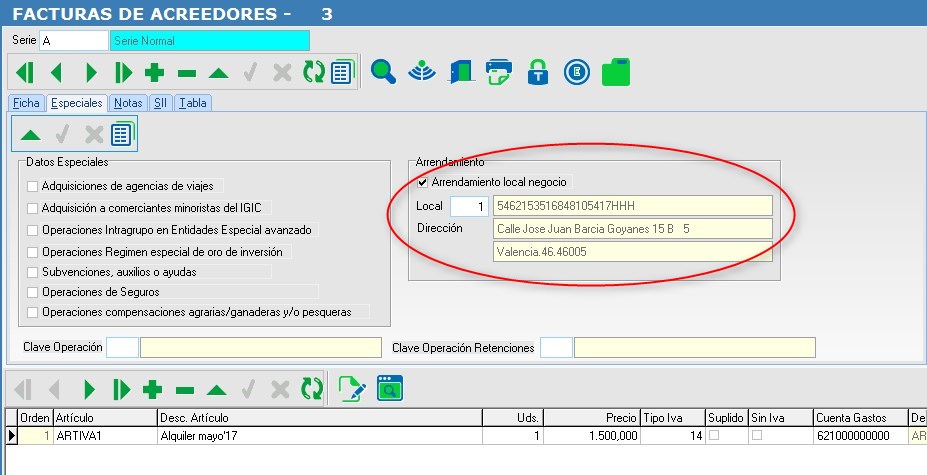Open the printer icon
The width and height of the screenshot is (927, 475).
tap(499, 72)
